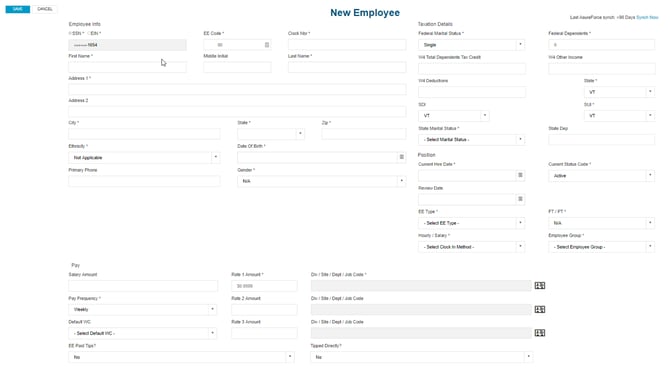Click the W4 Deductions input field
670x370 pixels.
[472, 92]
